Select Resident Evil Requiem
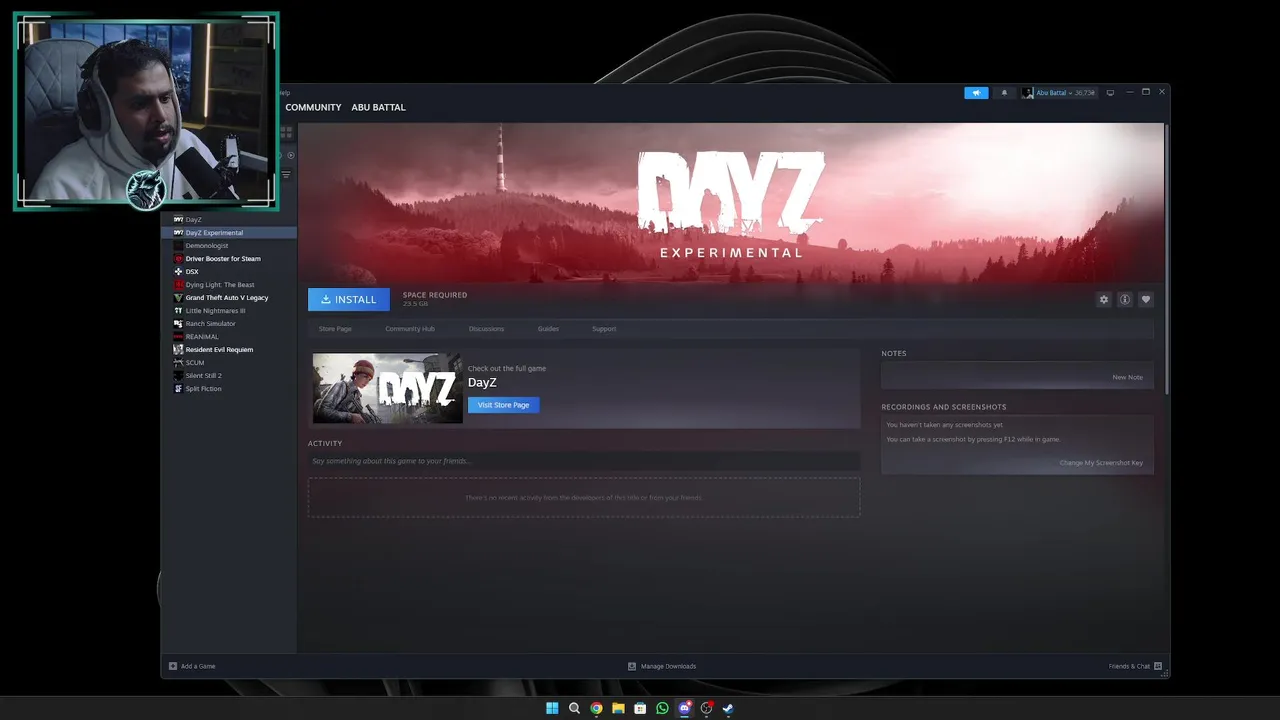Viewport: 1280px width, 720px height. tap(230, 349)
